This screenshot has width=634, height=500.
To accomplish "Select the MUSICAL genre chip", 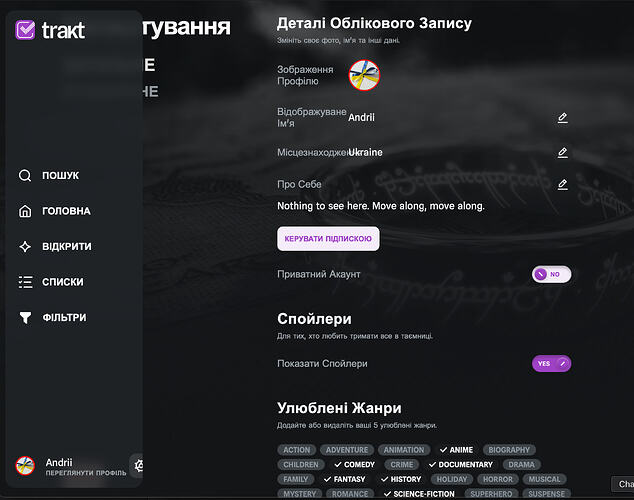I will click(545, 479).
